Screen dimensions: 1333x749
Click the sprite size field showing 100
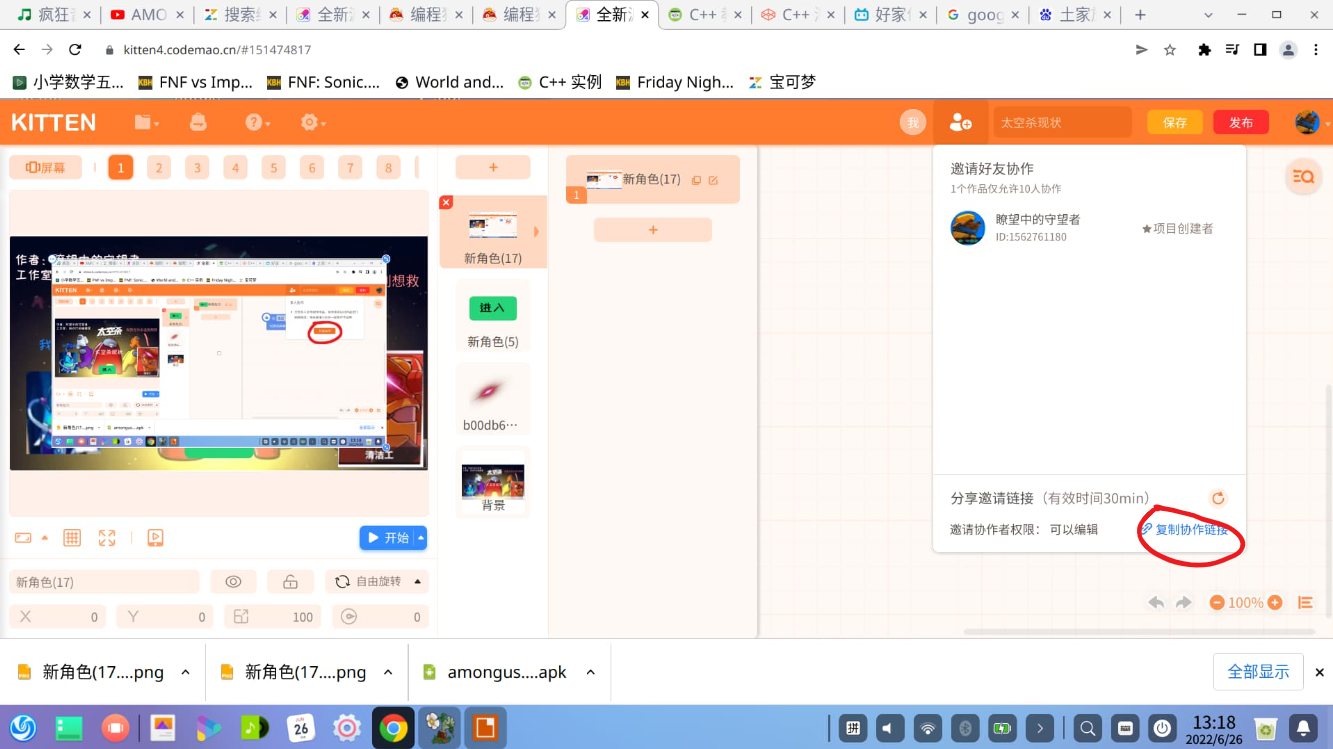pyautogui.click(x=273, y=617)
